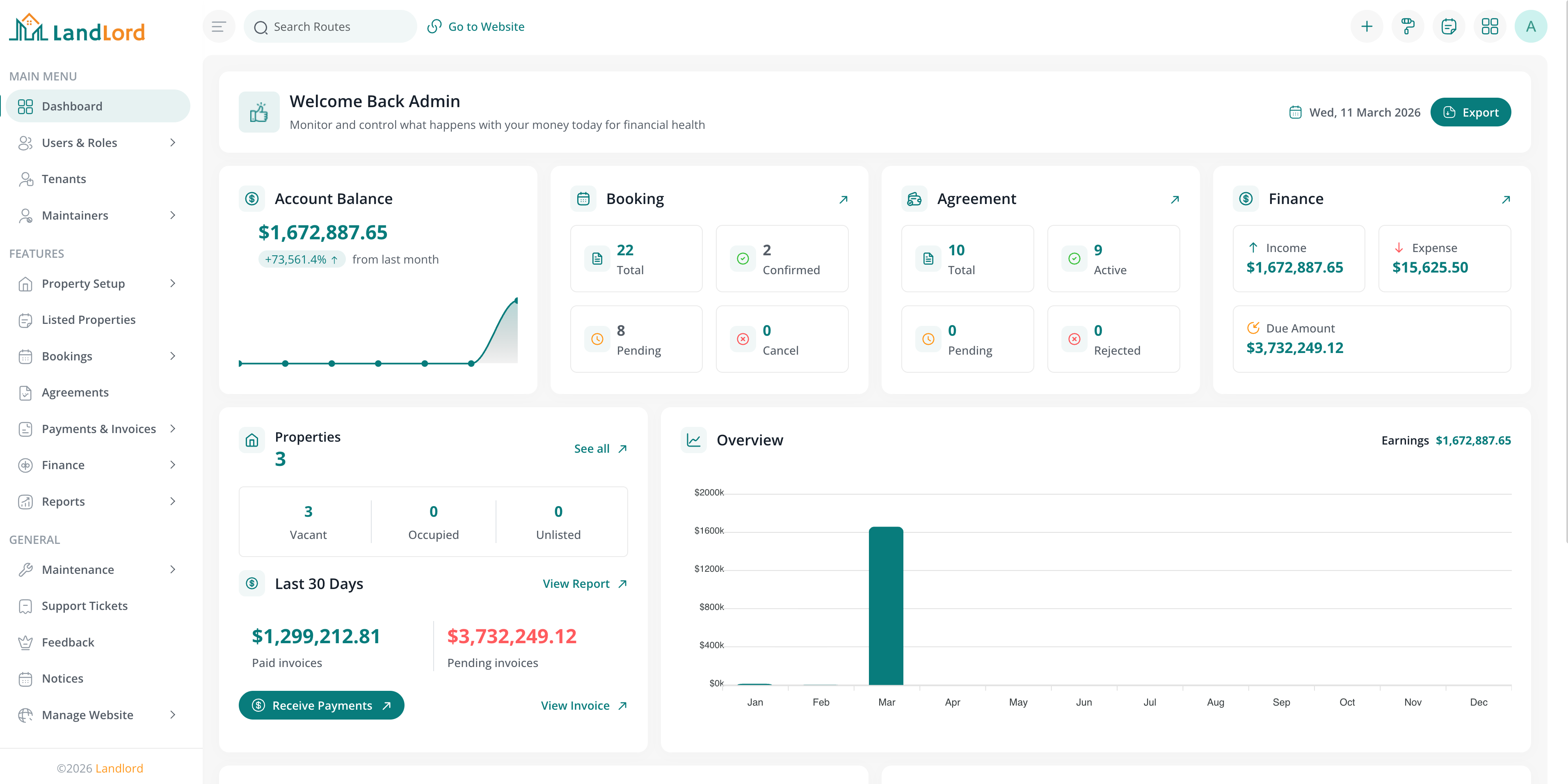
Task: Click inside the Search Routes field
Action: point(329,26)
